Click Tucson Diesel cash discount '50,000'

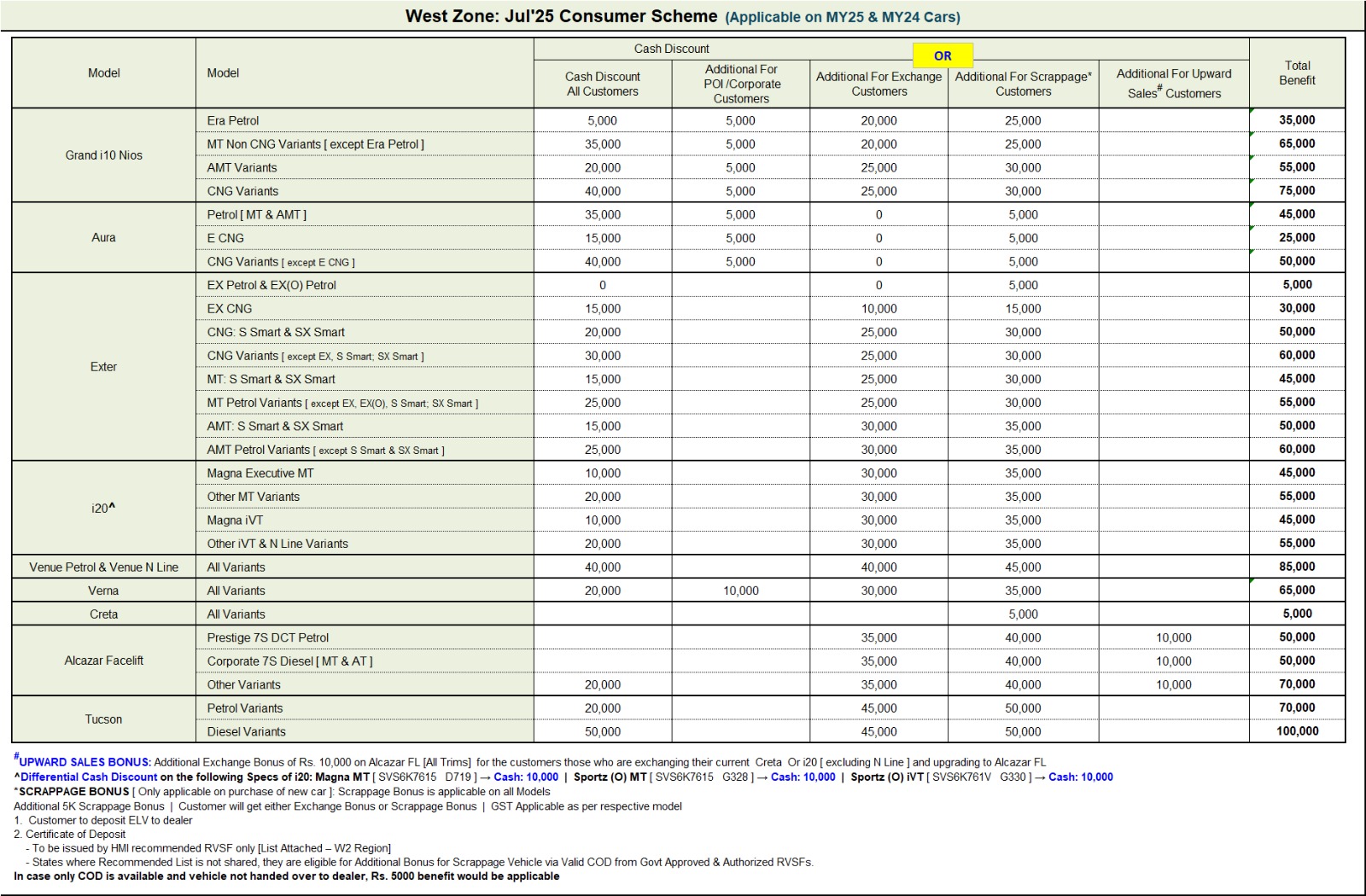(603, 731)
